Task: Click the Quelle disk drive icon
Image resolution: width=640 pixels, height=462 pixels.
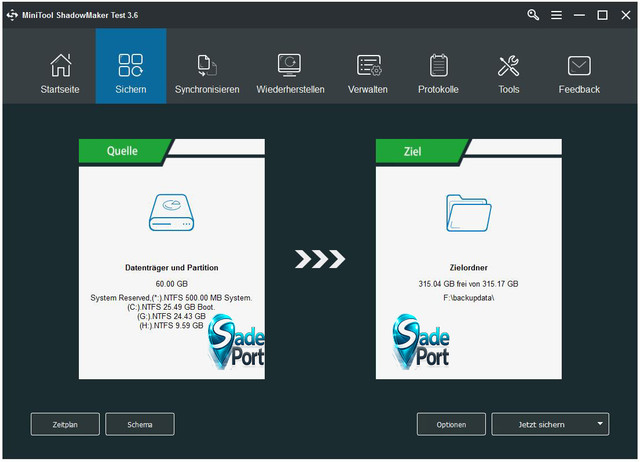Action: tap(171, 212)
